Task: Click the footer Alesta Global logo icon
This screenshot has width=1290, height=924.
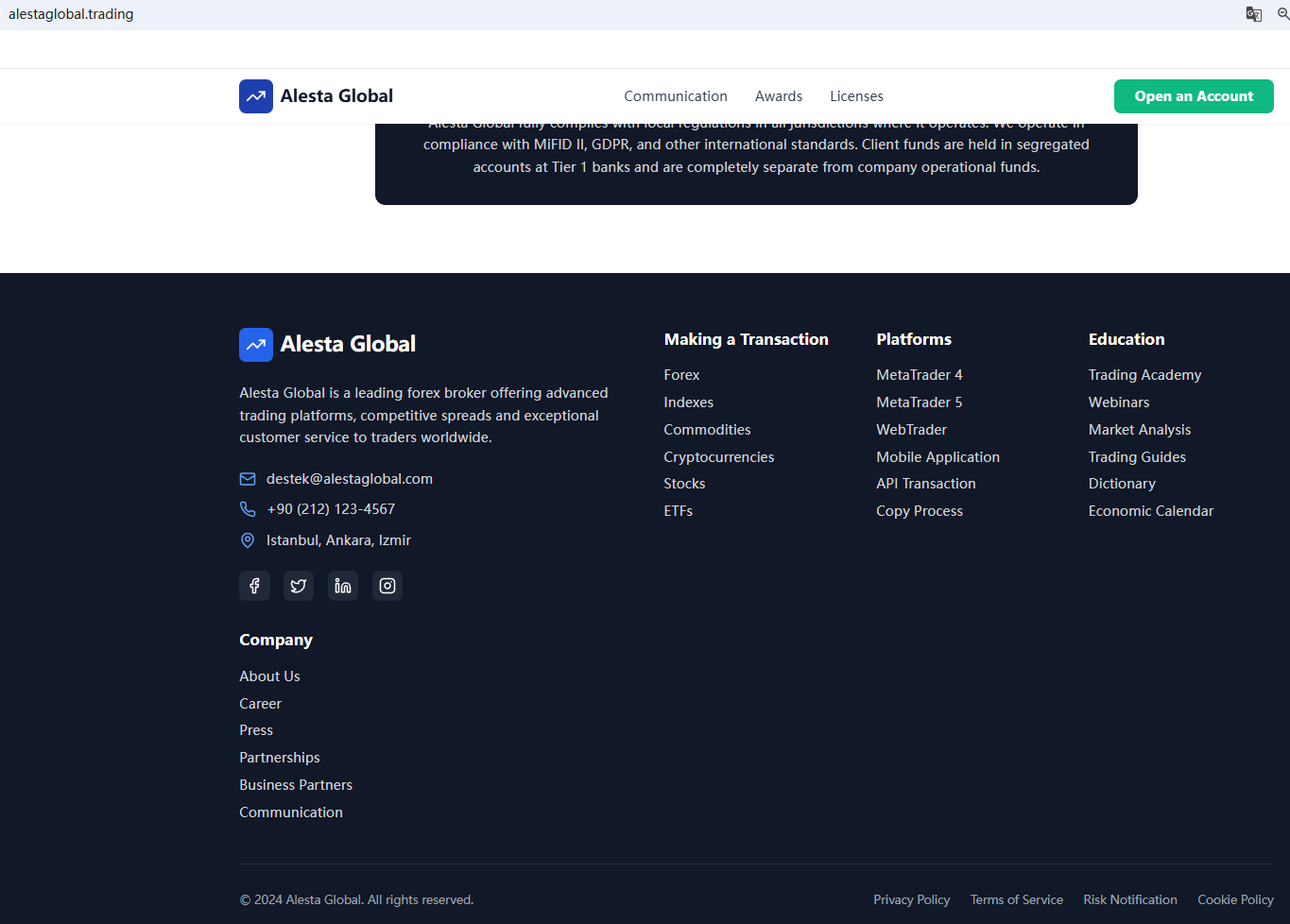Action: pos(256,345)
